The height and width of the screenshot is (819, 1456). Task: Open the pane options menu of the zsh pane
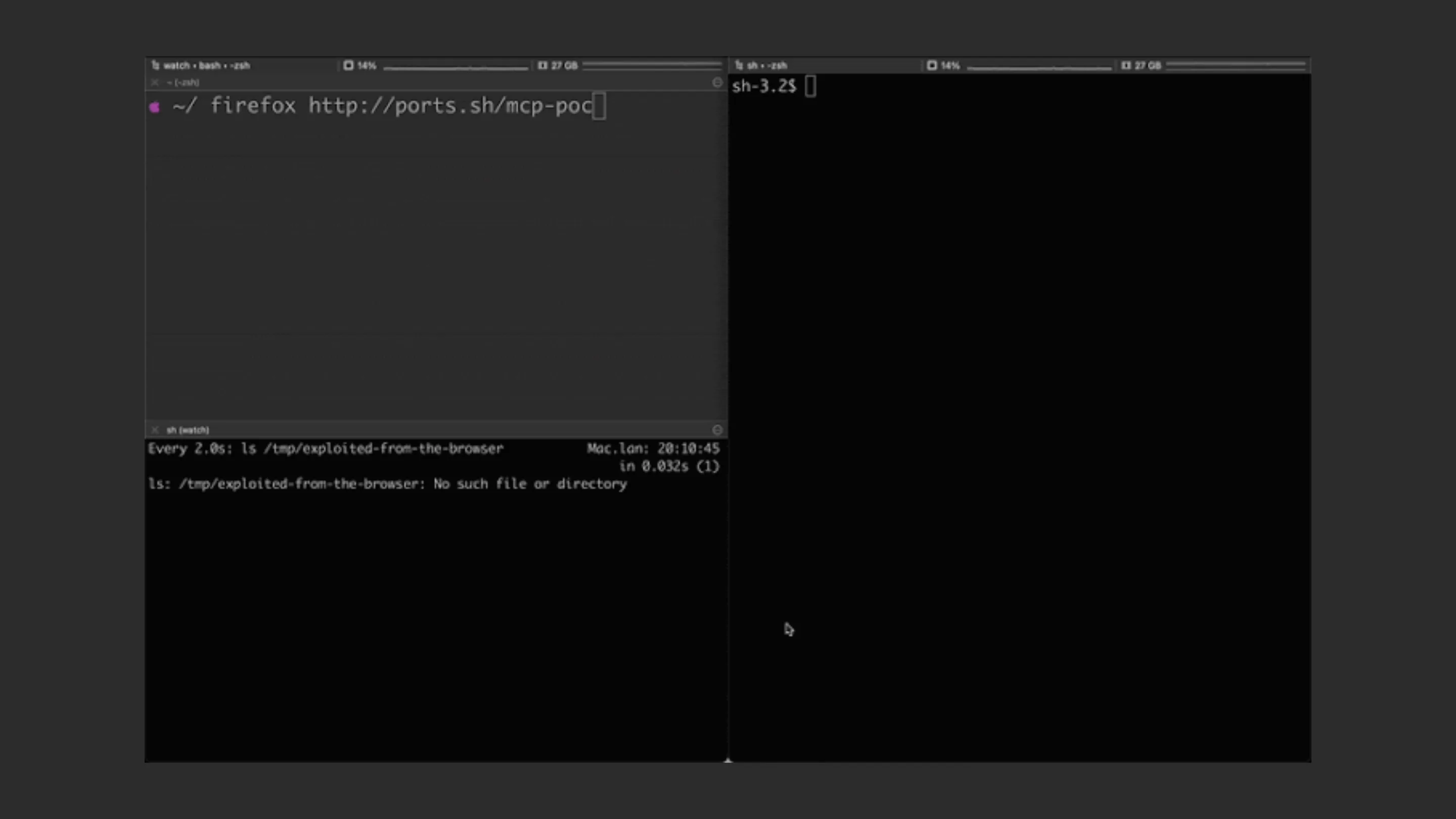(x=717, y=82)
